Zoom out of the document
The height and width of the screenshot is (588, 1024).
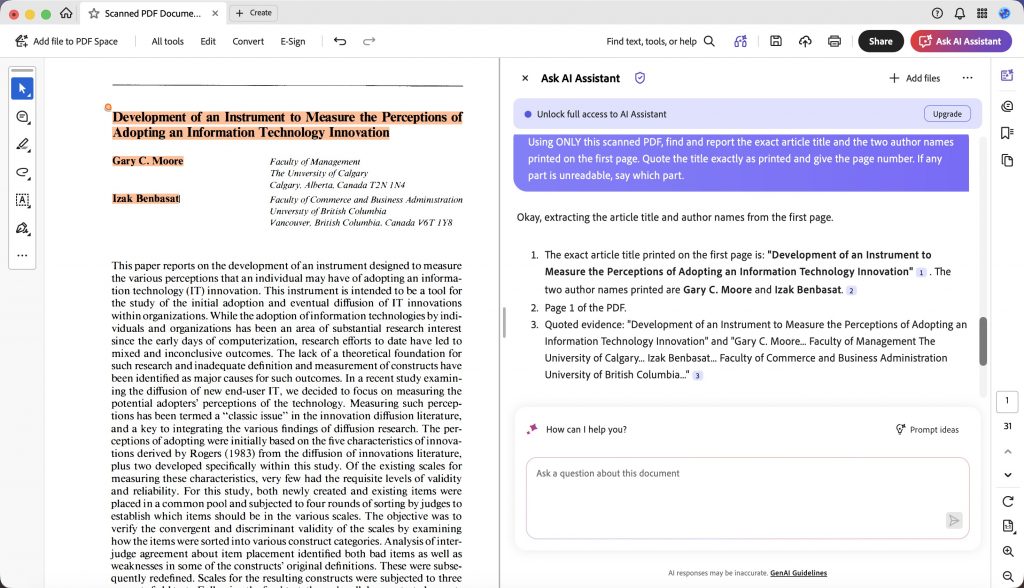[x=1008, y=576]
